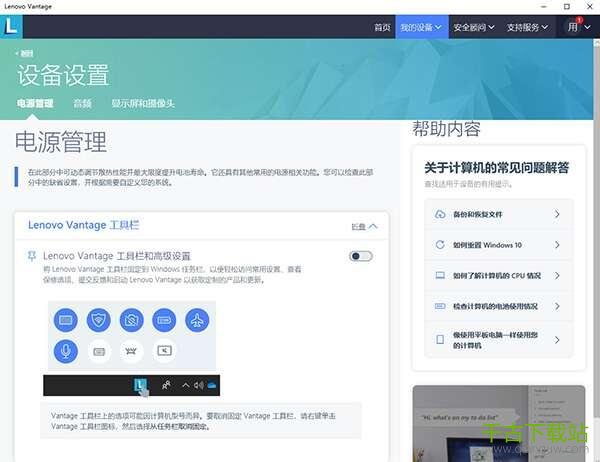
Task: Open the 如何了解计算机的 CPU 情况 help article
Action: [498, 275]
